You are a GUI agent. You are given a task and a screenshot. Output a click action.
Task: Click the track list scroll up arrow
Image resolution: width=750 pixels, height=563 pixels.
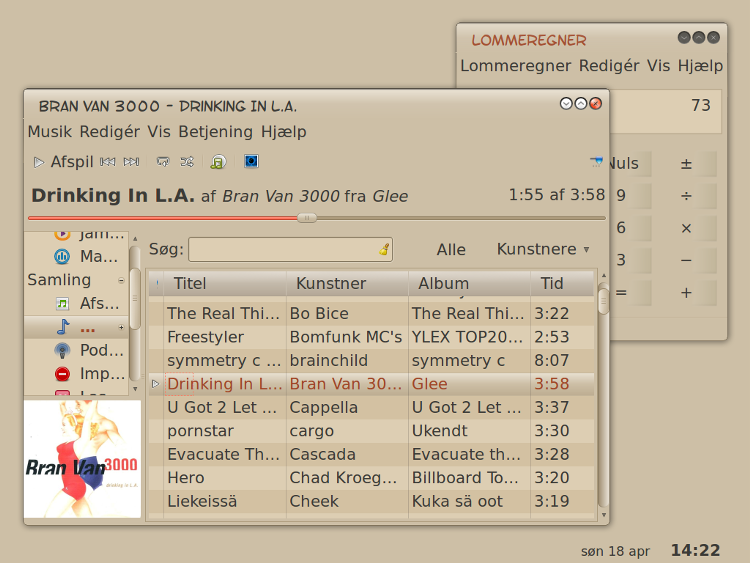pyautogui.click(x=604, y=276)
